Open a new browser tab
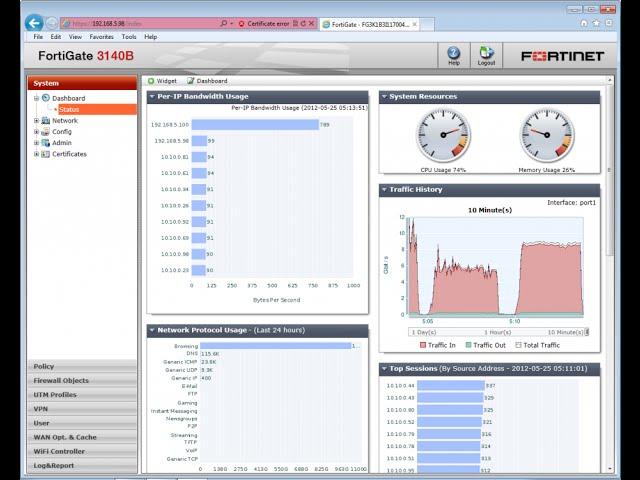Image resolution: width=640 pixels, height=480 pixels. pyautogui.click(x=427, y=24)
